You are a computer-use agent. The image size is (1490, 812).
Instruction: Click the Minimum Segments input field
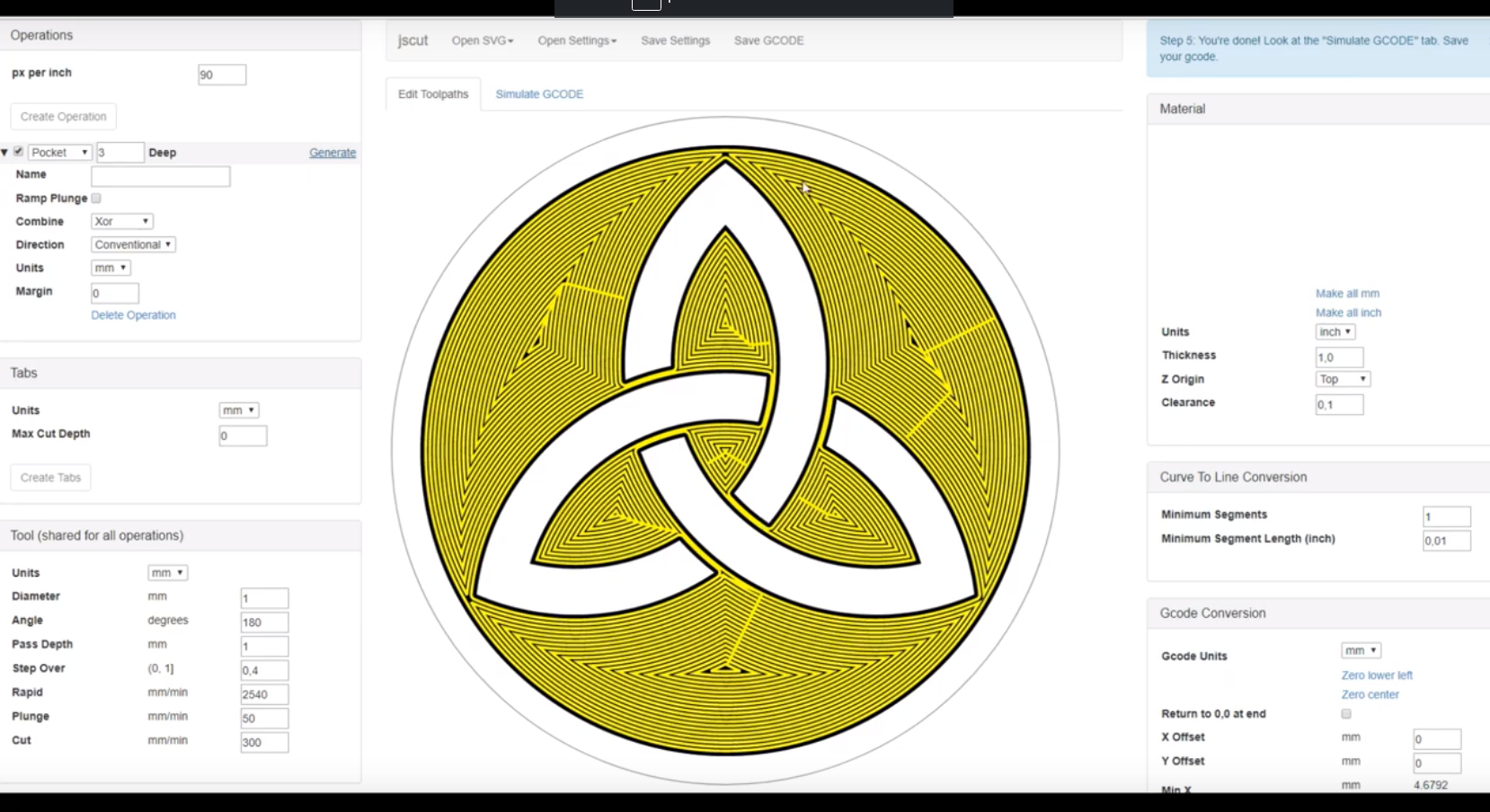[x=1447, y=516]
